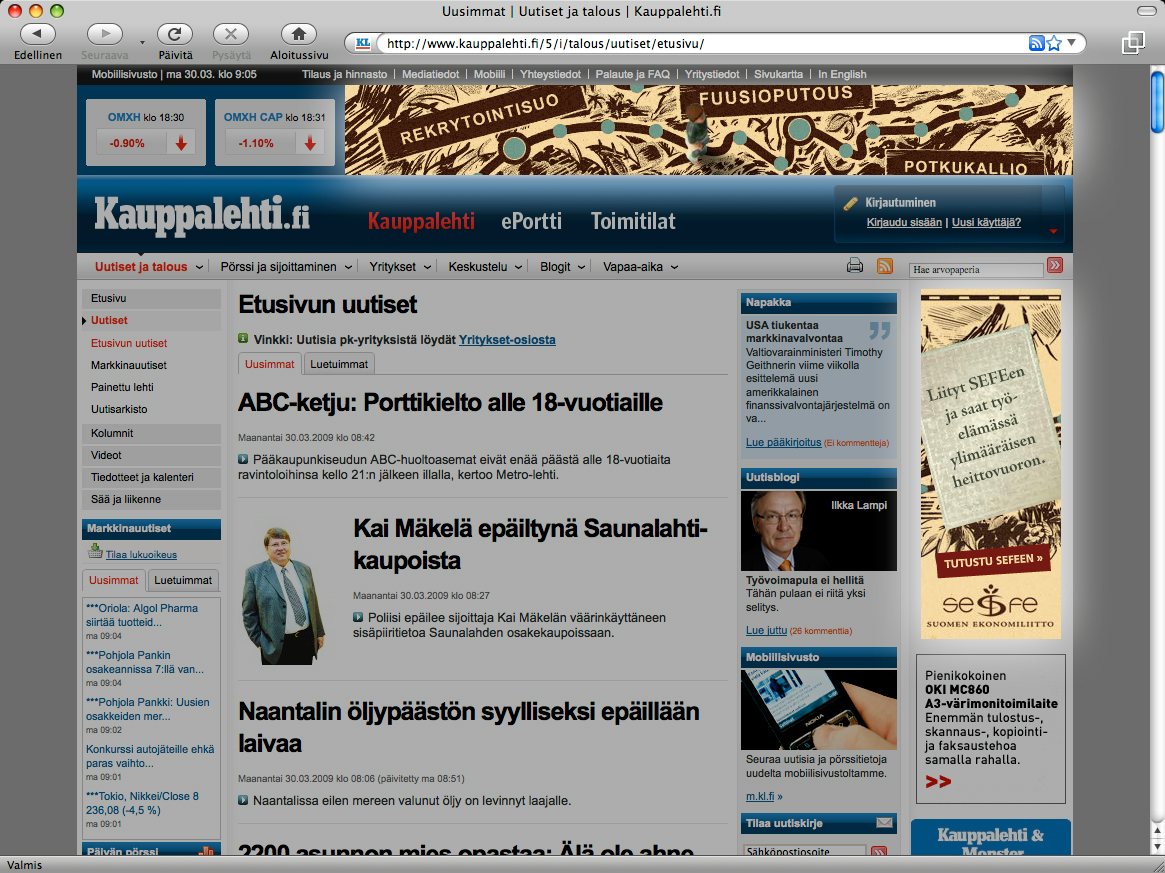Click the tabs overview icon in toolbar
This screenshot has width=1165, height=873.
tap(1133, 42)
